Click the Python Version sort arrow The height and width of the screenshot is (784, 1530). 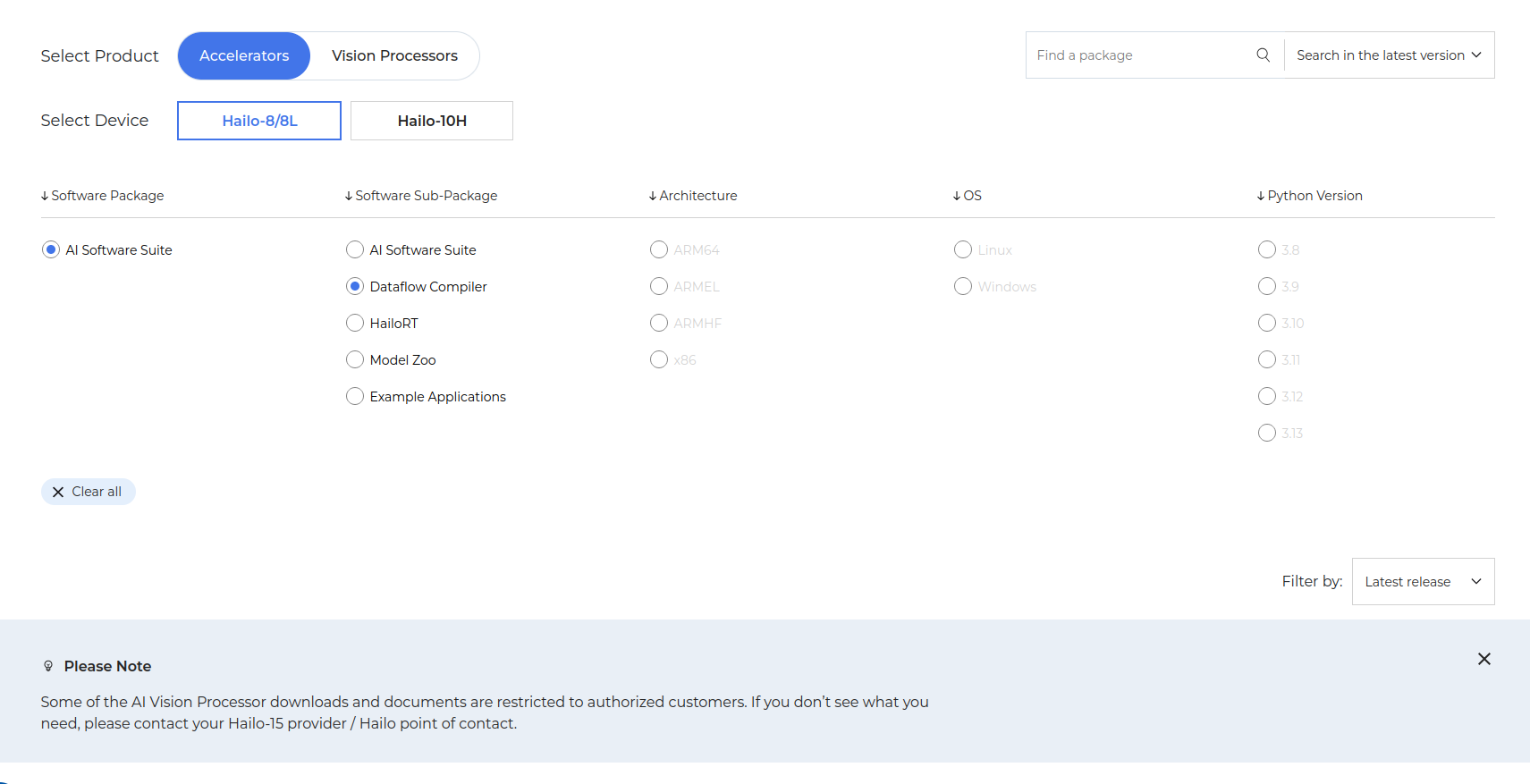[x=1261, y=196]
